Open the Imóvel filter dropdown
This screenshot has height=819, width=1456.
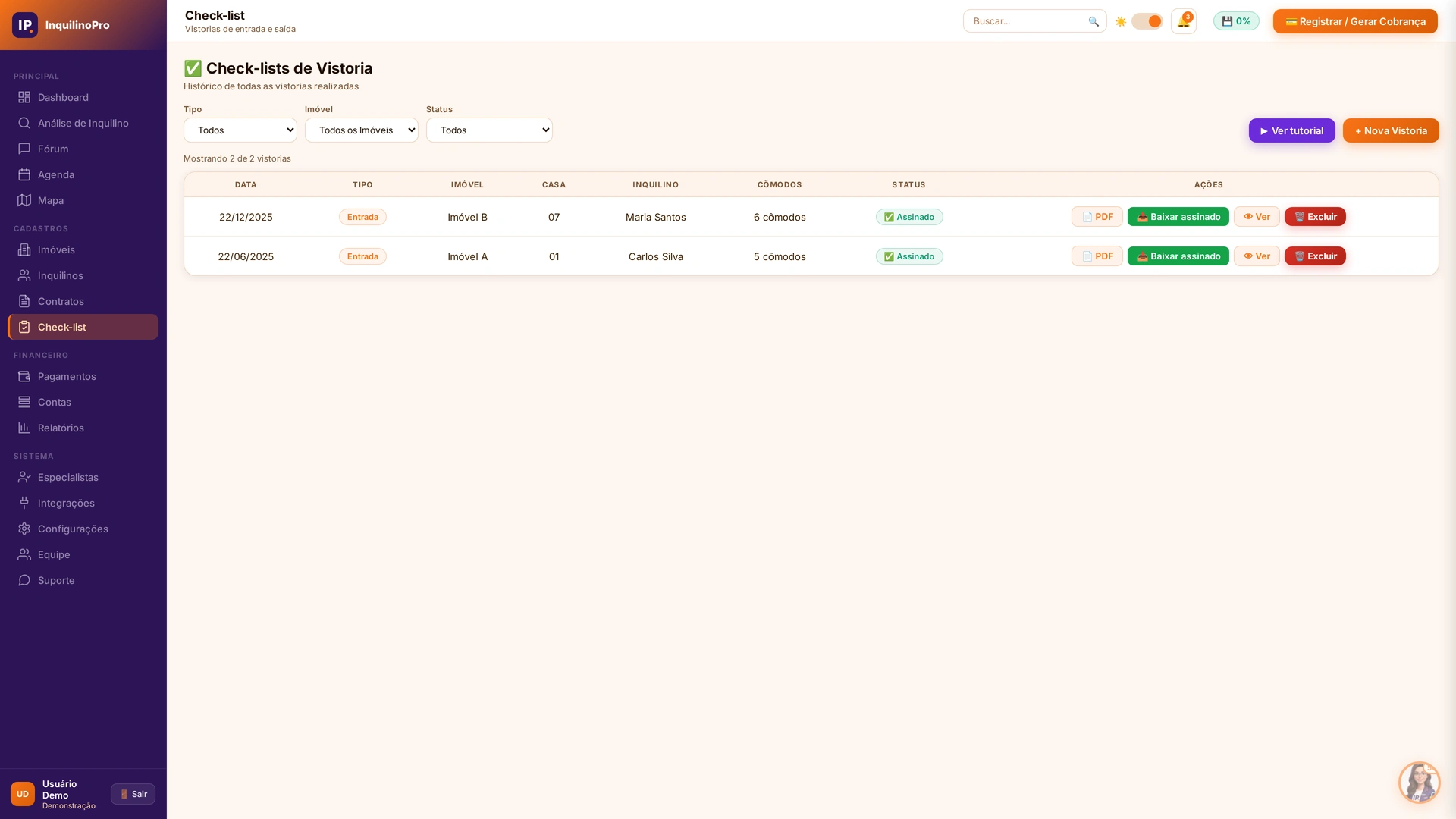pos(362,130)
